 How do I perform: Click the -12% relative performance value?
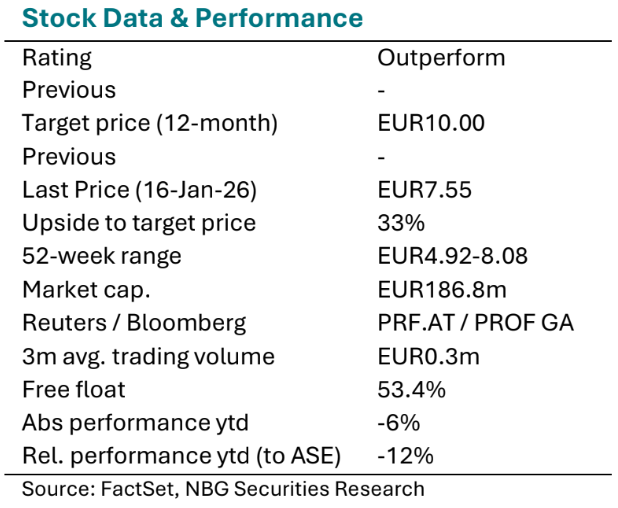[x=405, y=456]
